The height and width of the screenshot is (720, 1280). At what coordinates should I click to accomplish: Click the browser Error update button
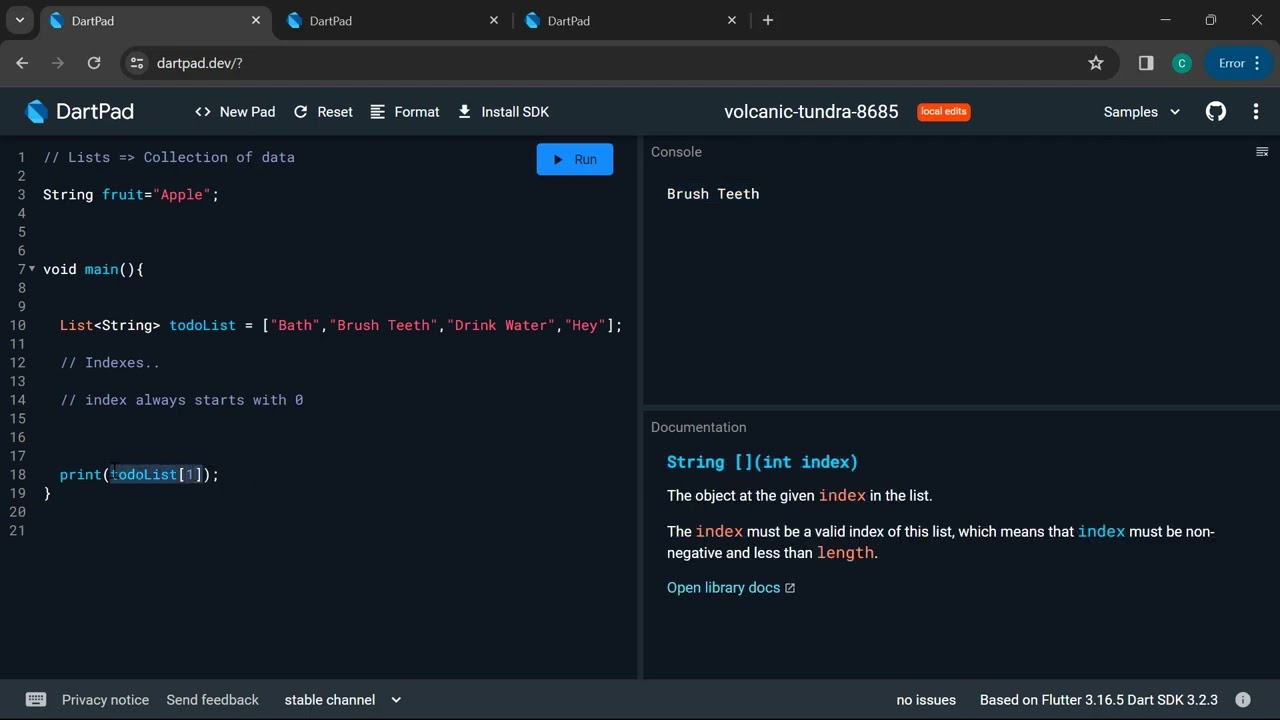coord(1240,63)
